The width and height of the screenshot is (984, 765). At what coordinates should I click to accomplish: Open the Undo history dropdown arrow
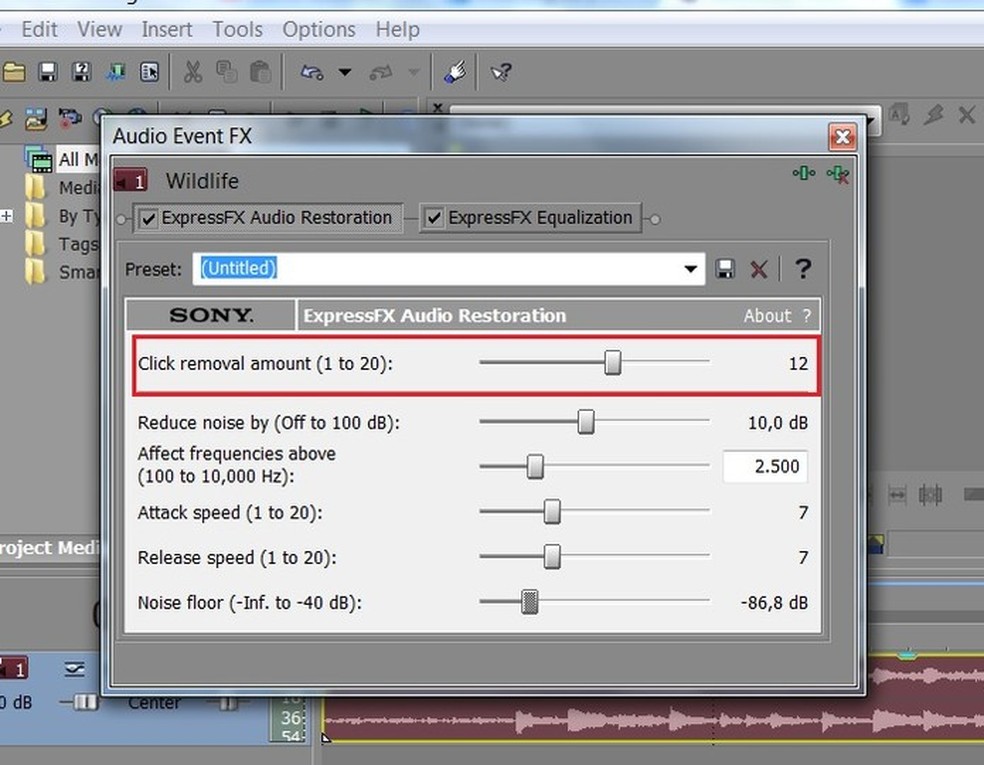pyautogui.click(x=345, y=72)
